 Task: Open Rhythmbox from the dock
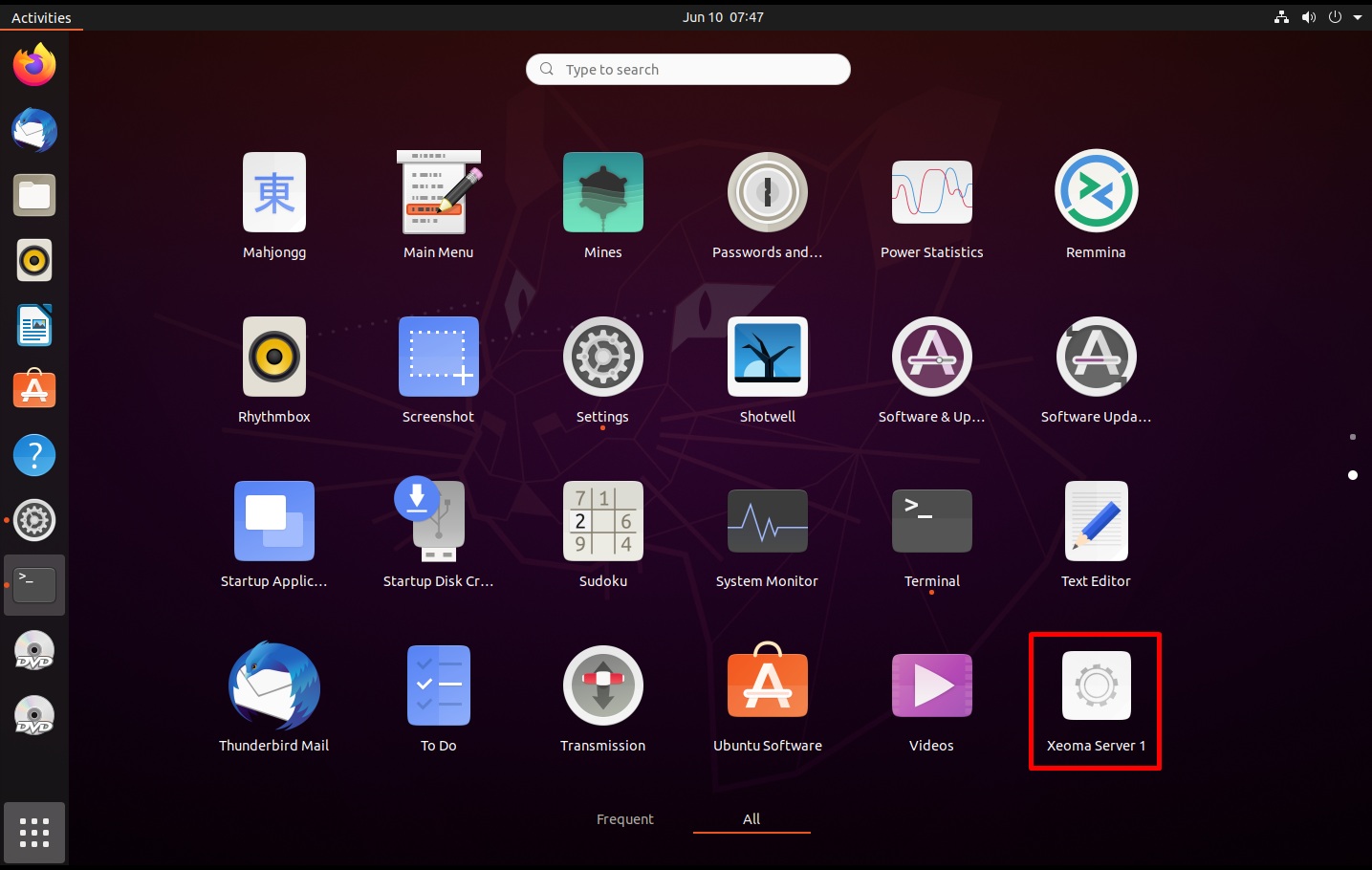(34, 260)
